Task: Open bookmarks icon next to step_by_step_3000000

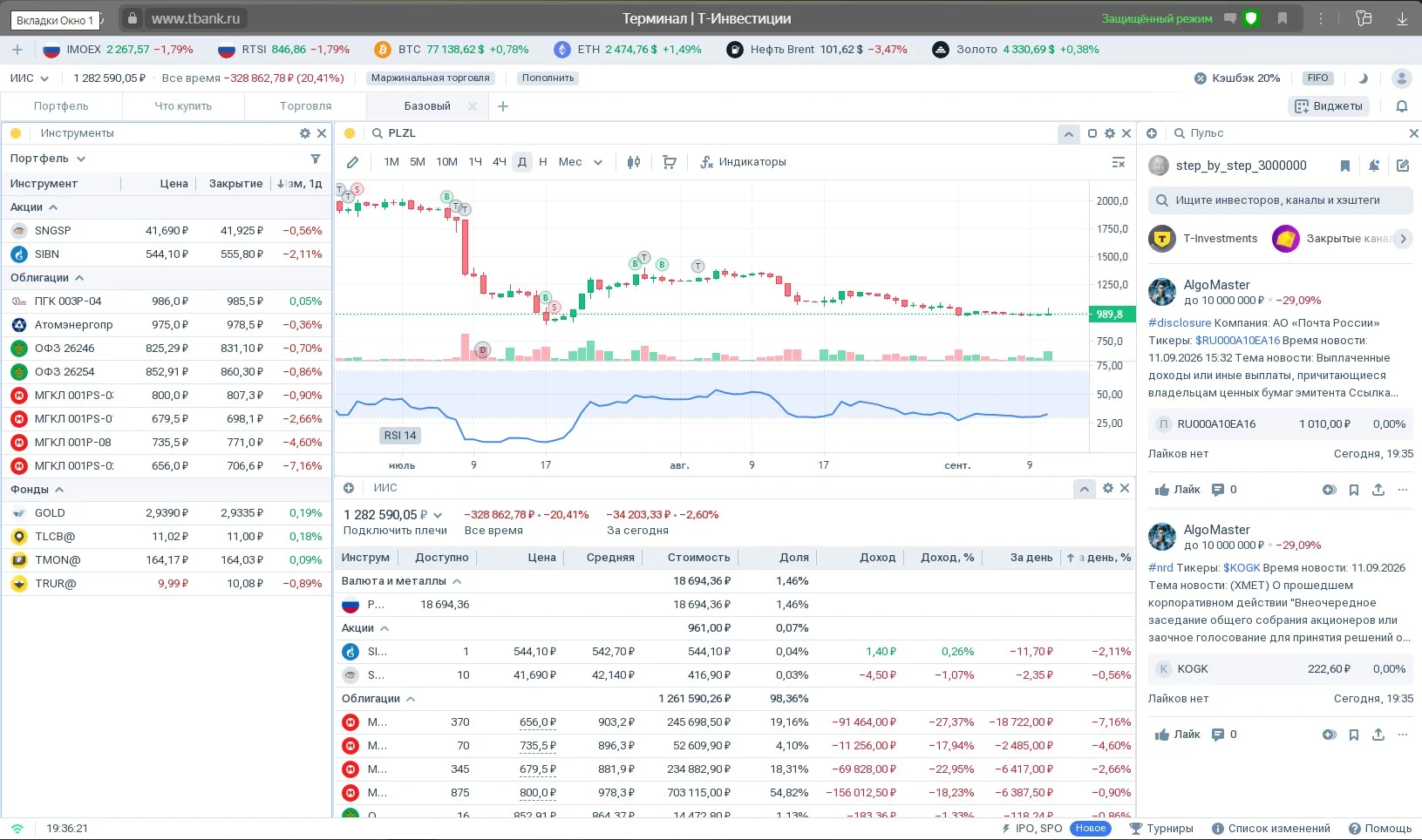Action: tap(1345, 166)
